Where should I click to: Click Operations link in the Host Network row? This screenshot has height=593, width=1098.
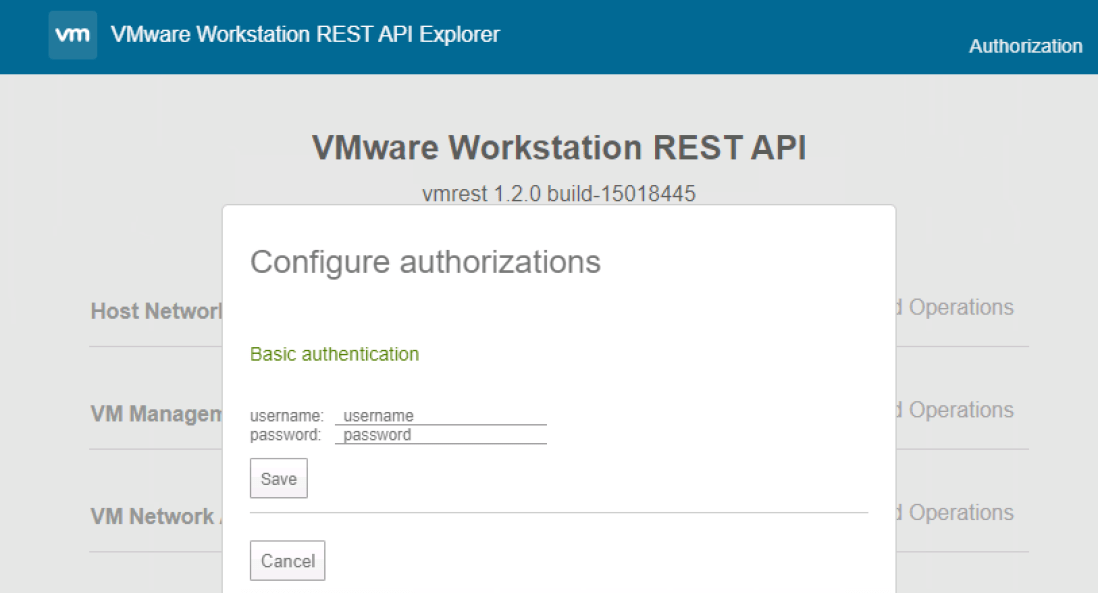coord(960,308)
